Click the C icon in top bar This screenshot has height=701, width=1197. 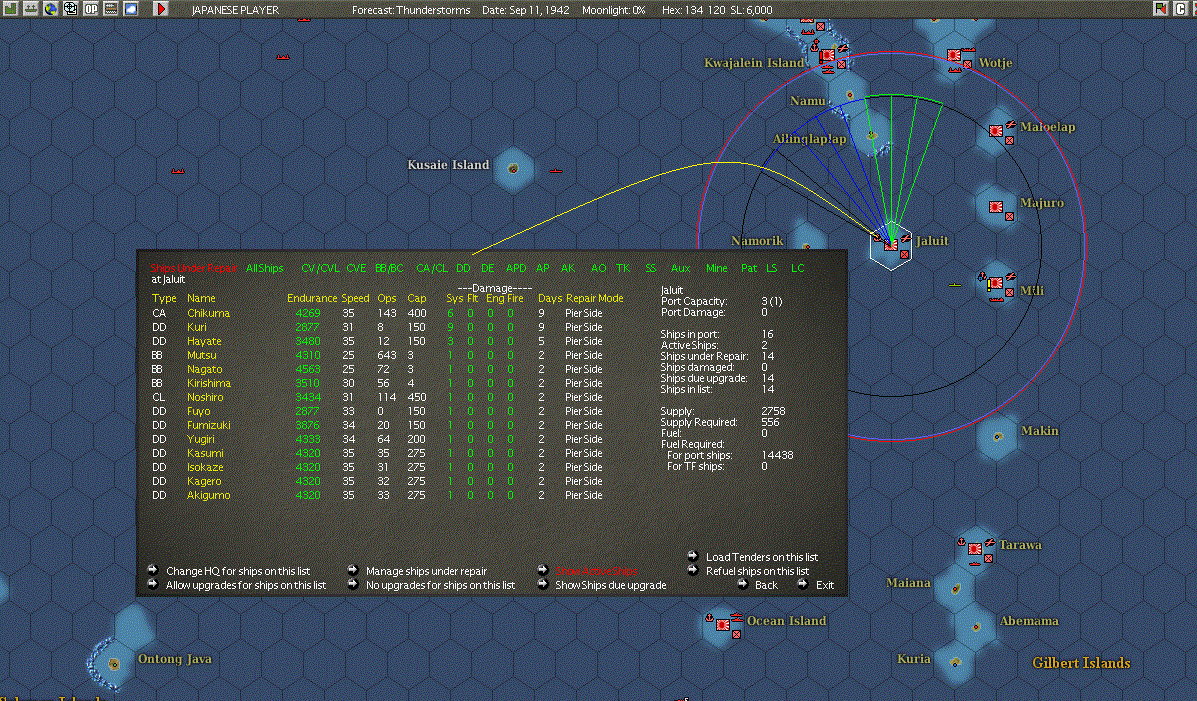(1180, 8)
